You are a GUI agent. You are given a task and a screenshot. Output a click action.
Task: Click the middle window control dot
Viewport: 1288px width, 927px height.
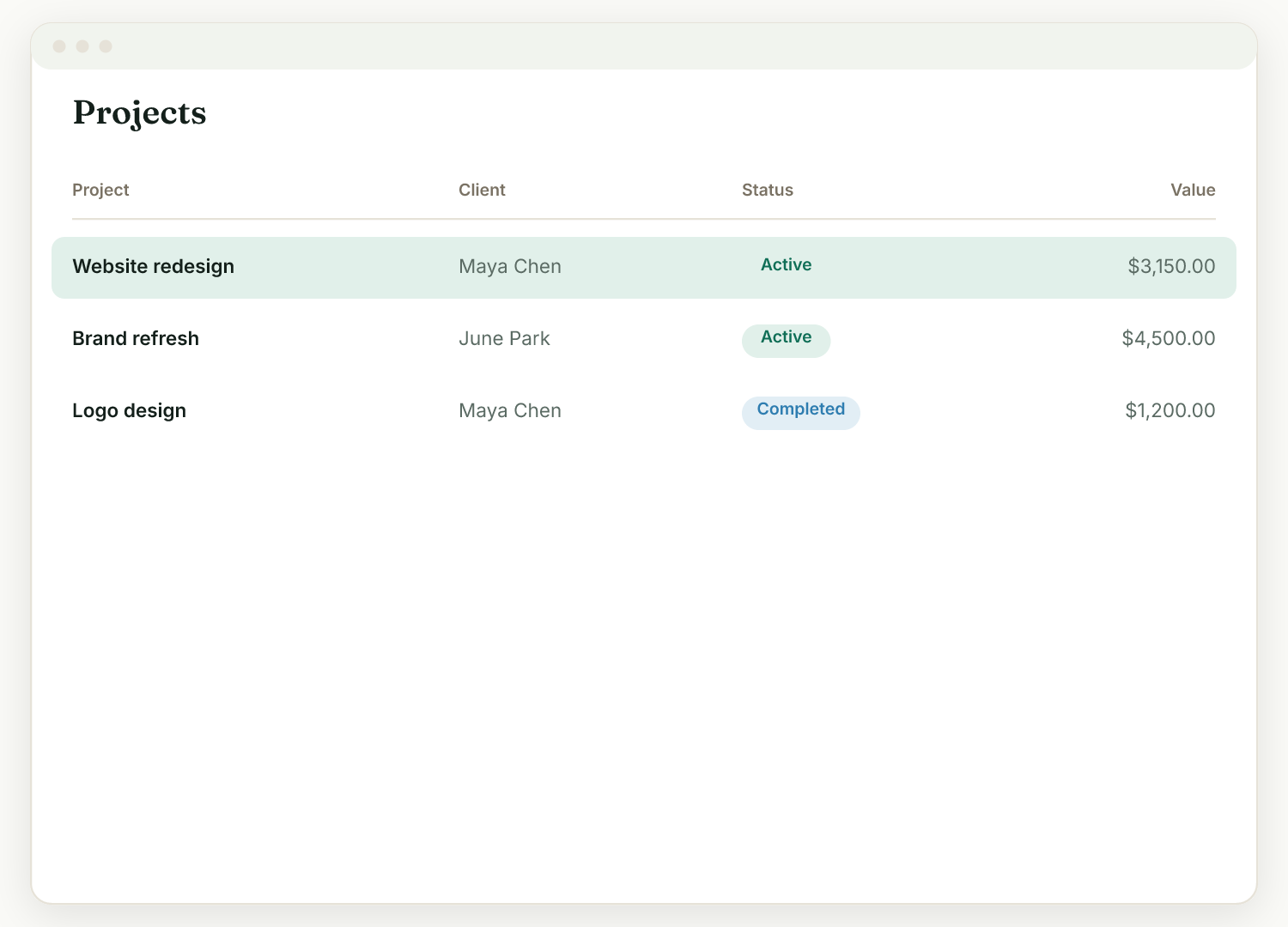coord(82,46)
